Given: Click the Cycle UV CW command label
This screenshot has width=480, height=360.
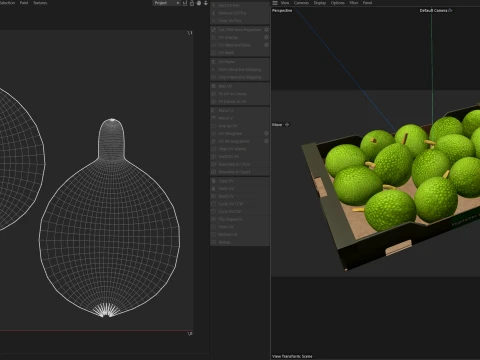Looking at the screenshot, I should [230, 211].
